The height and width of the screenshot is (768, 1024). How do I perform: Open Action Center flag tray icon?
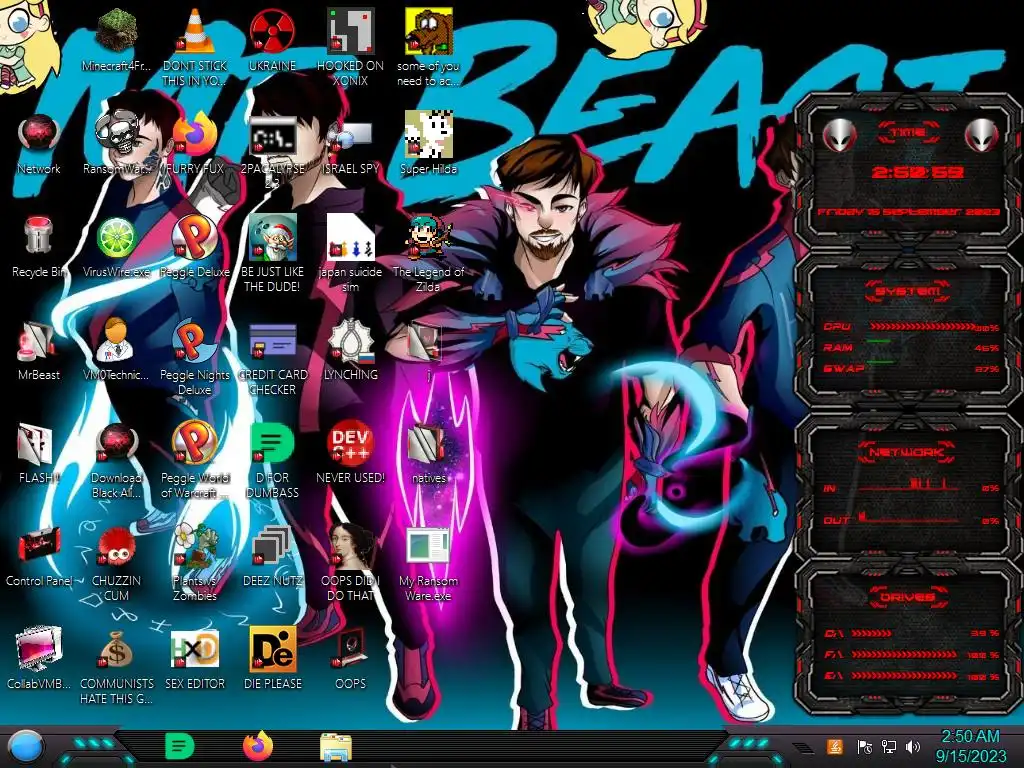point(864,747)
